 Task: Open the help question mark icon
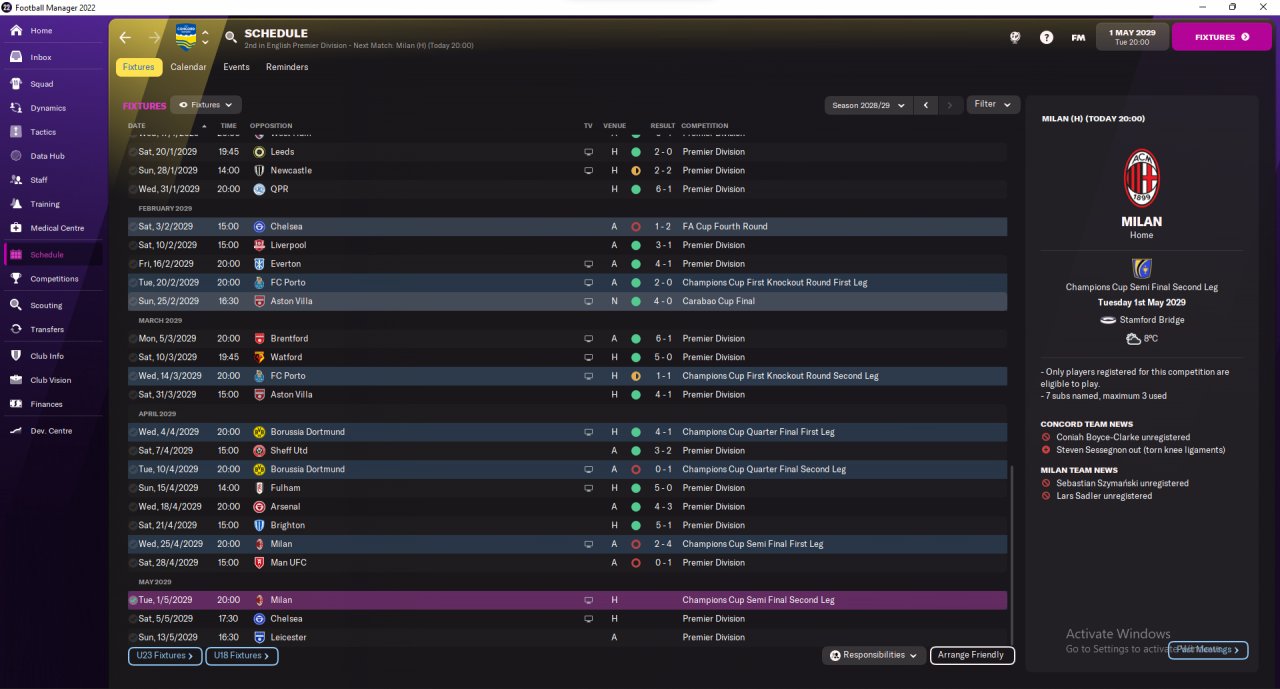1046,37
